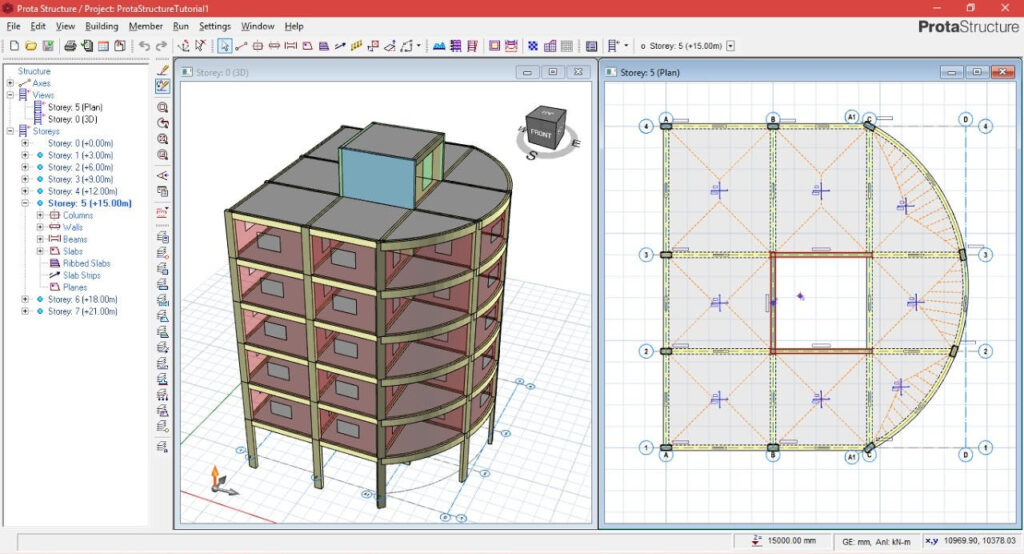Select Walls item in tree
Viewport: 1024px width, 554px height.
coord(72,227)
